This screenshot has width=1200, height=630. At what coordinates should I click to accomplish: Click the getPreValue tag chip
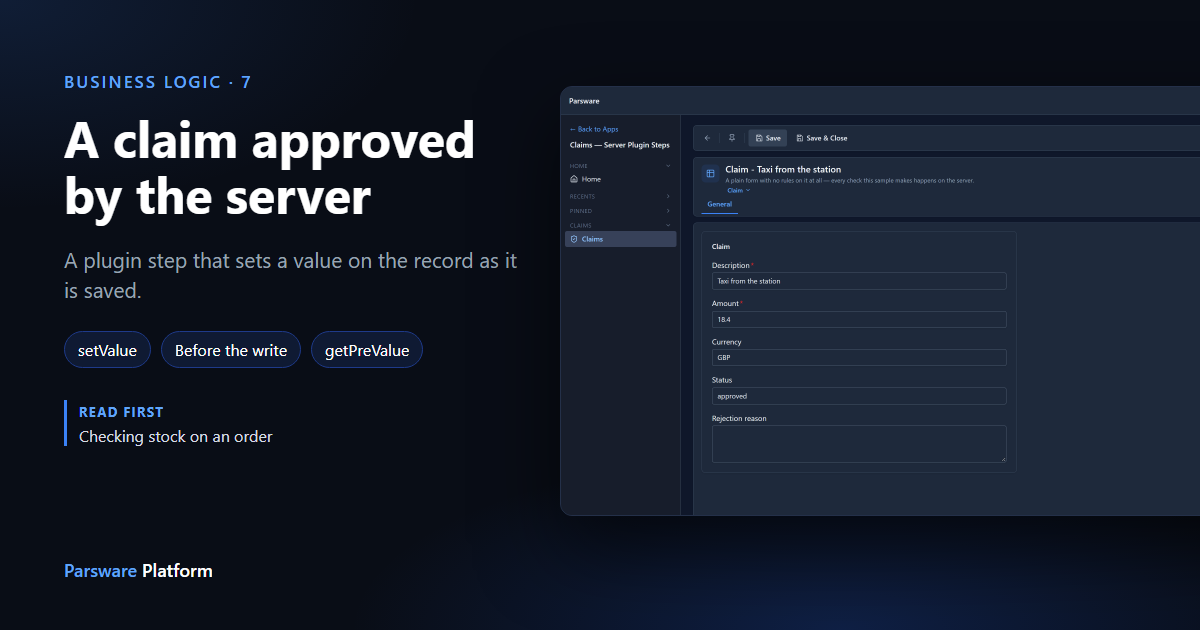[x=367, y=350]
